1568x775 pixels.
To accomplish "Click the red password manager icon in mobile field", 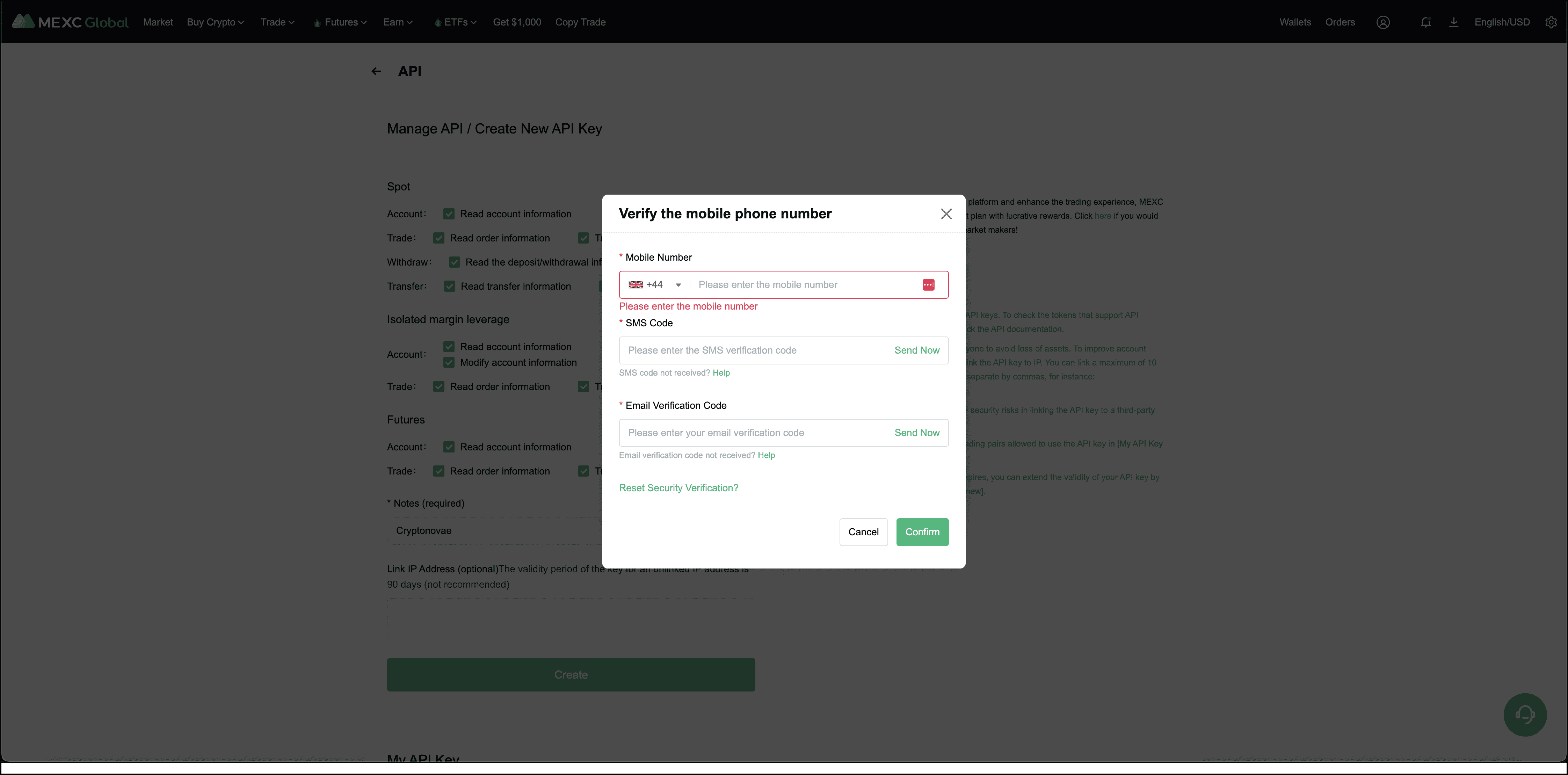I will (x=928, y=285).
